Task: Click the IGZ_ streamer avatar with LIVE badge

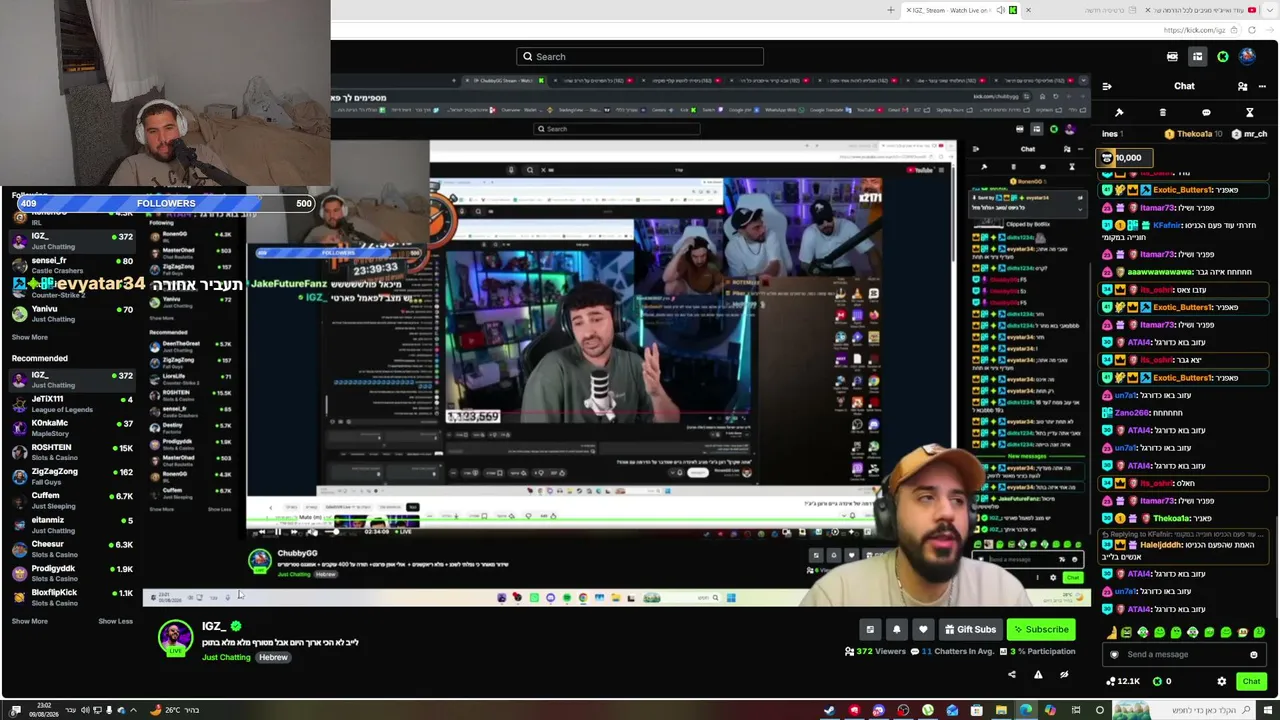Action: [175, 638]
